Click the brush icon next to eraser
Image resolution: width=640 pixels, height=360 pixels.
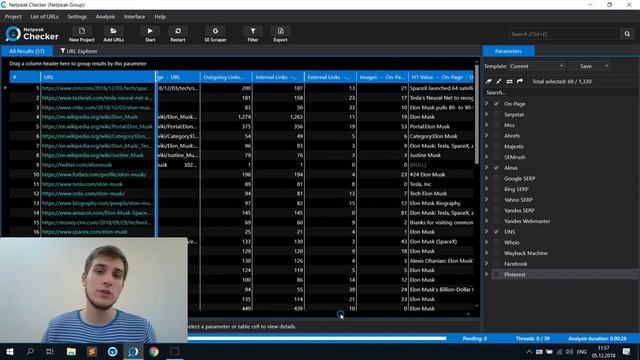click(499, 81)
